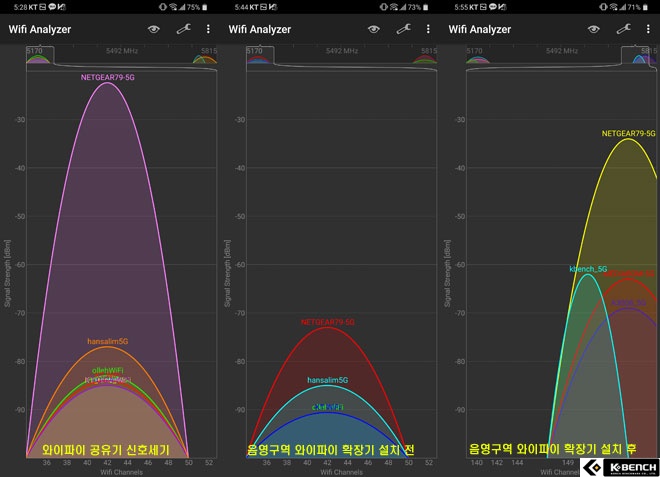This screenshot has width=660, height=477.
Task: Click the Wifi Analyzer title in 5:44 screenshot
Action: [260, 29]
